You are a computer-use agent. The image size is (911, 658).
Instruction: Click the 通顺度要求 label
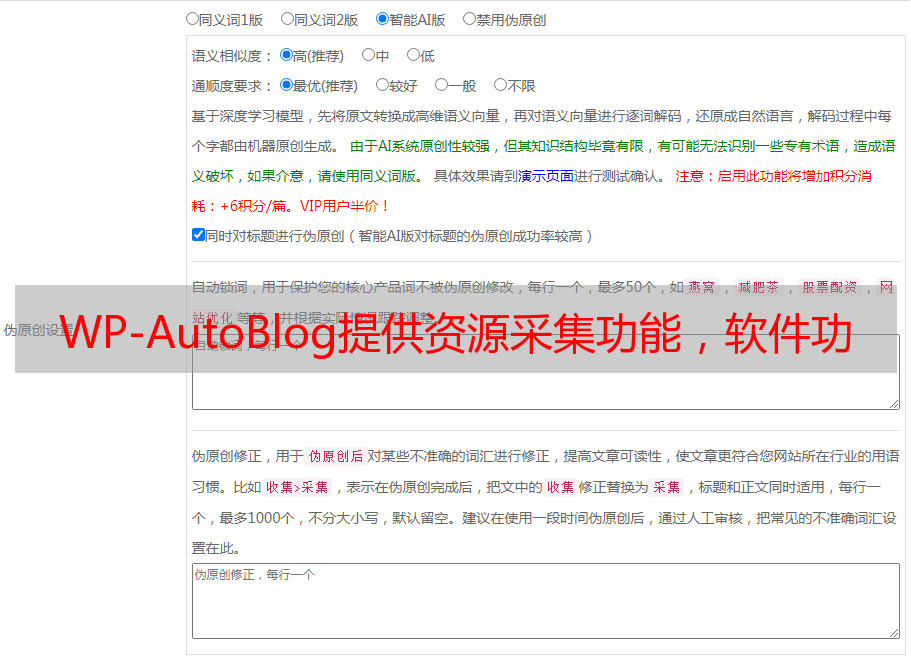point(231,87)
